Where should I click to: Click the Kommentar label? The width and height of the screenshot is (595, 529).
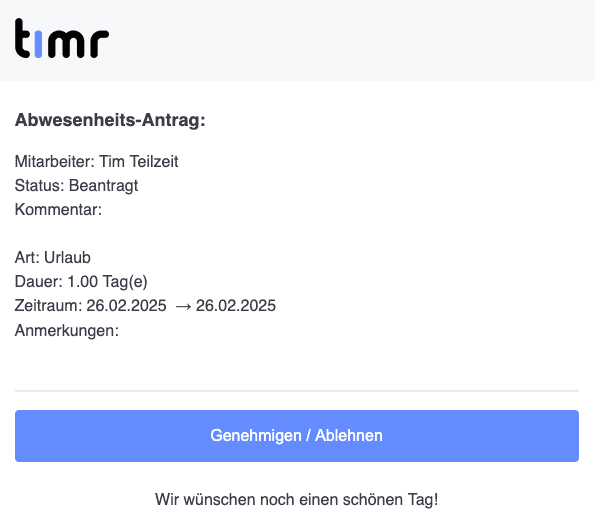58,209
